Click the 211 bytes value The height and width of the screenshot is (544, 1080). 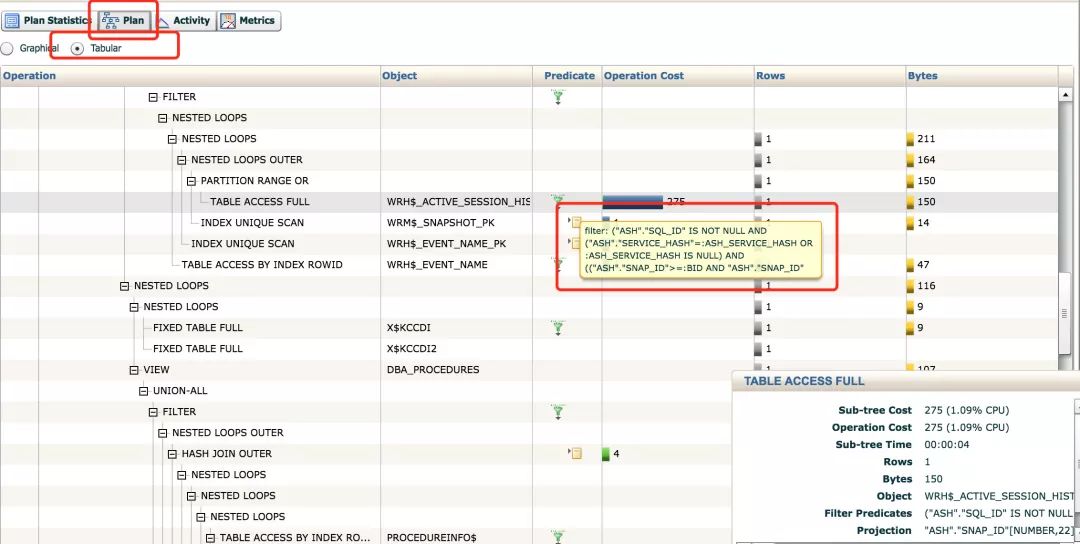click(926, 139)
